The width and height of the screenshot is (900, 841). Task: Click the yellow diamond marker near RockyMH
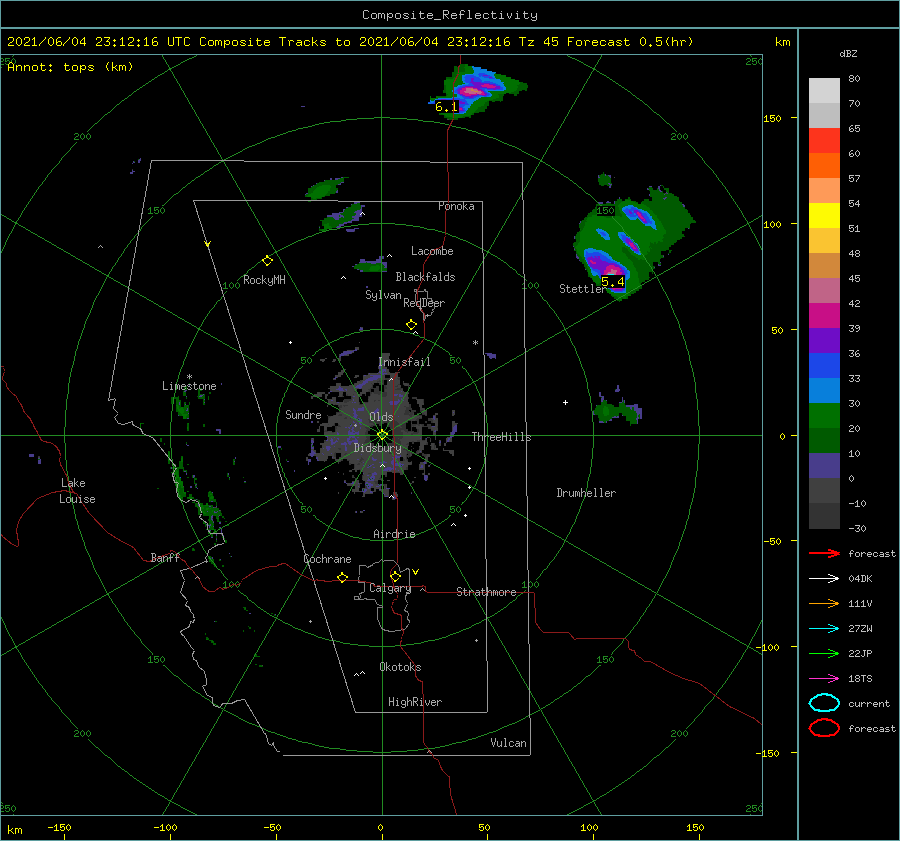pos(267,261)
